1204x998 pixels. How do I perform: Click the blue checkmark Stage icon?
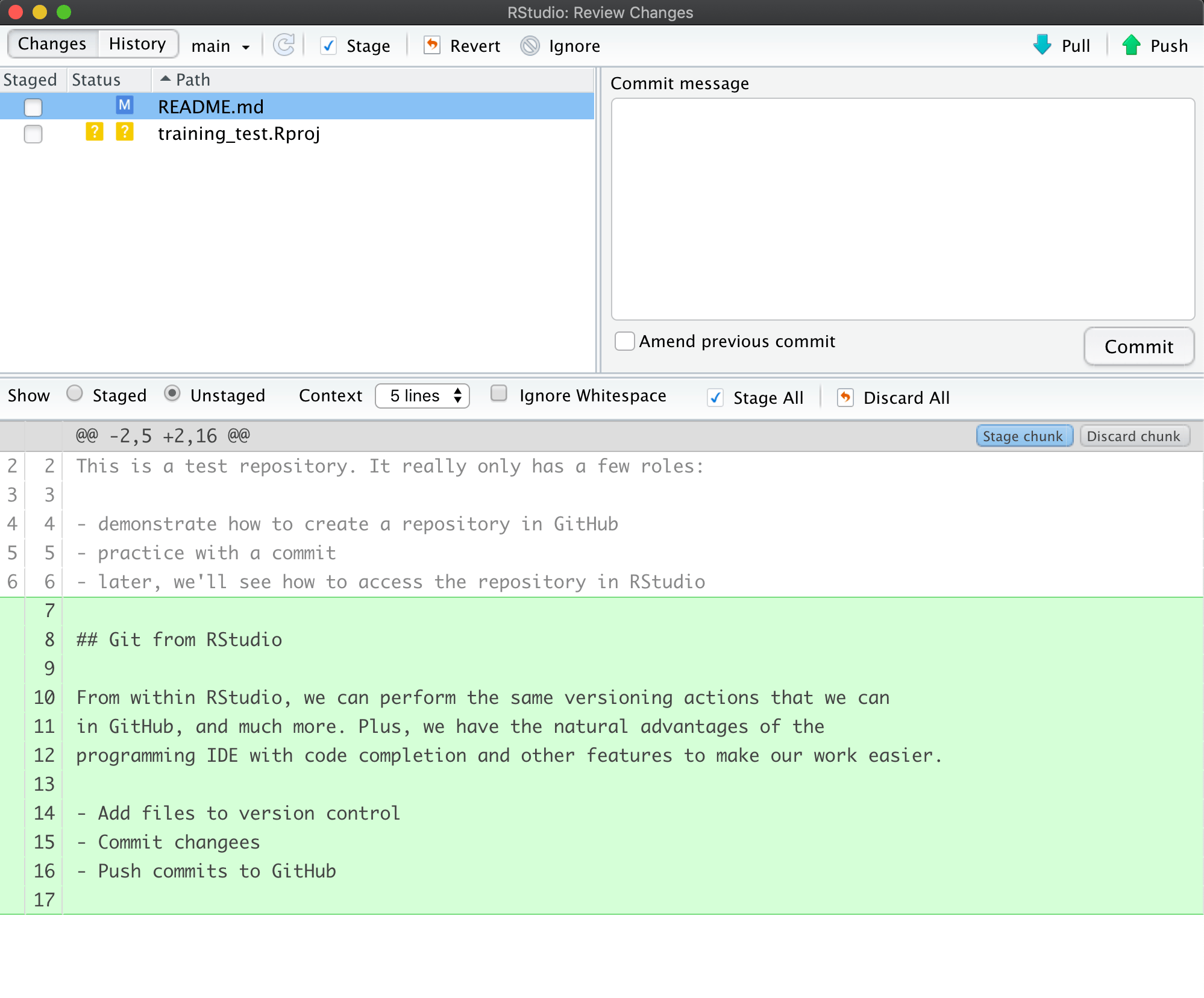click(328, 46)
